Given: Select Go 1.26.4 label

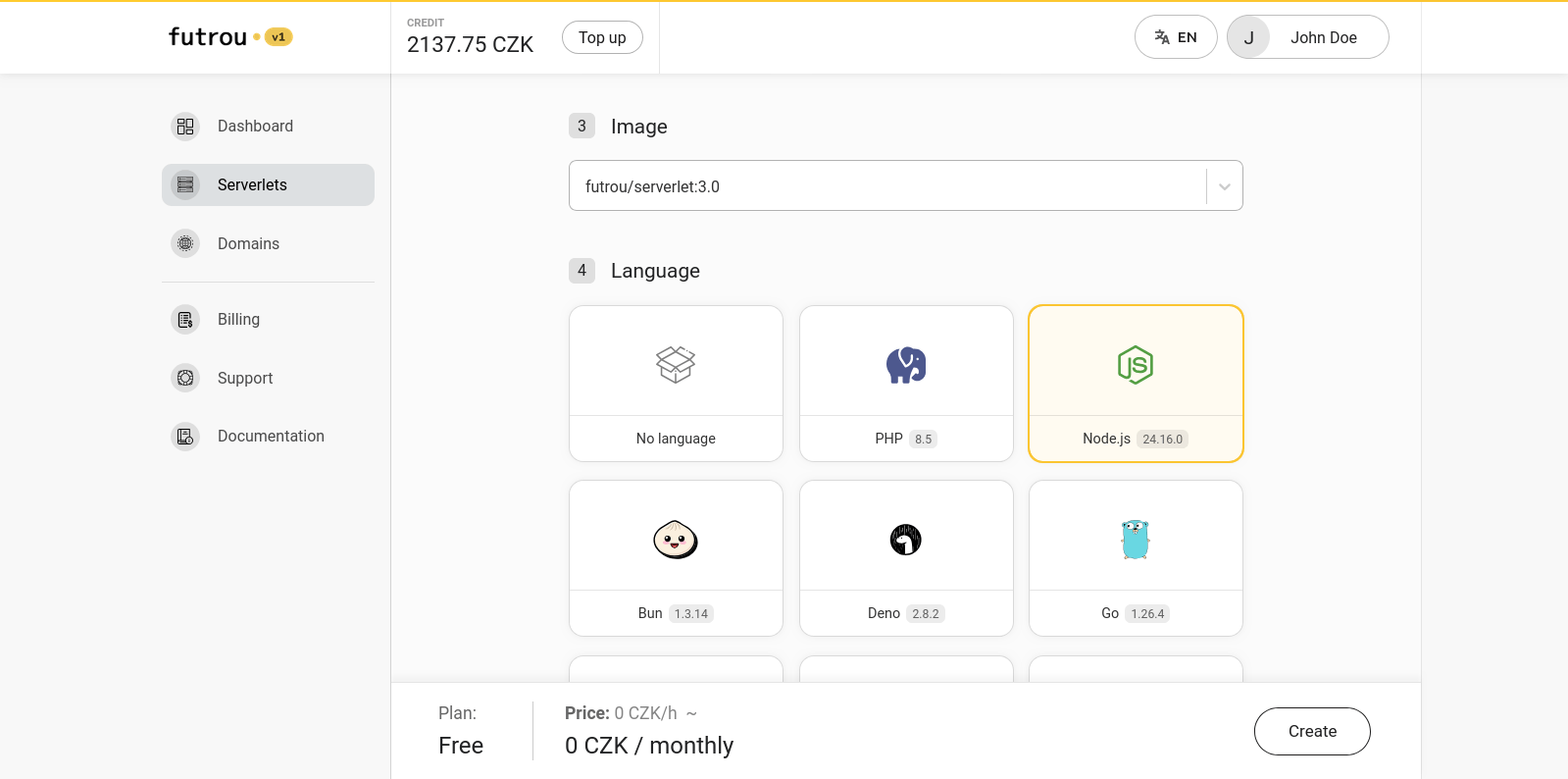Looking at the screenshot, I should (1136, 613).
